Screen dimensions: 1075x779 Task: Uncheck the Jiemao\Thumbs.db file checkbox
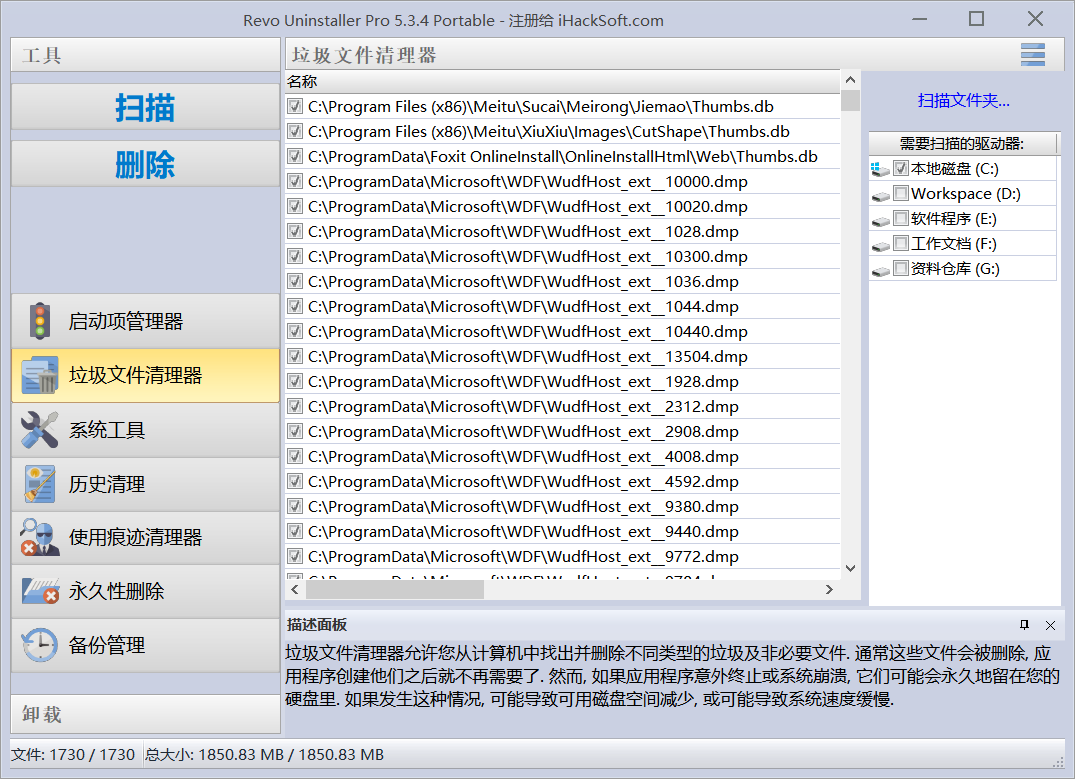point(295,106)
